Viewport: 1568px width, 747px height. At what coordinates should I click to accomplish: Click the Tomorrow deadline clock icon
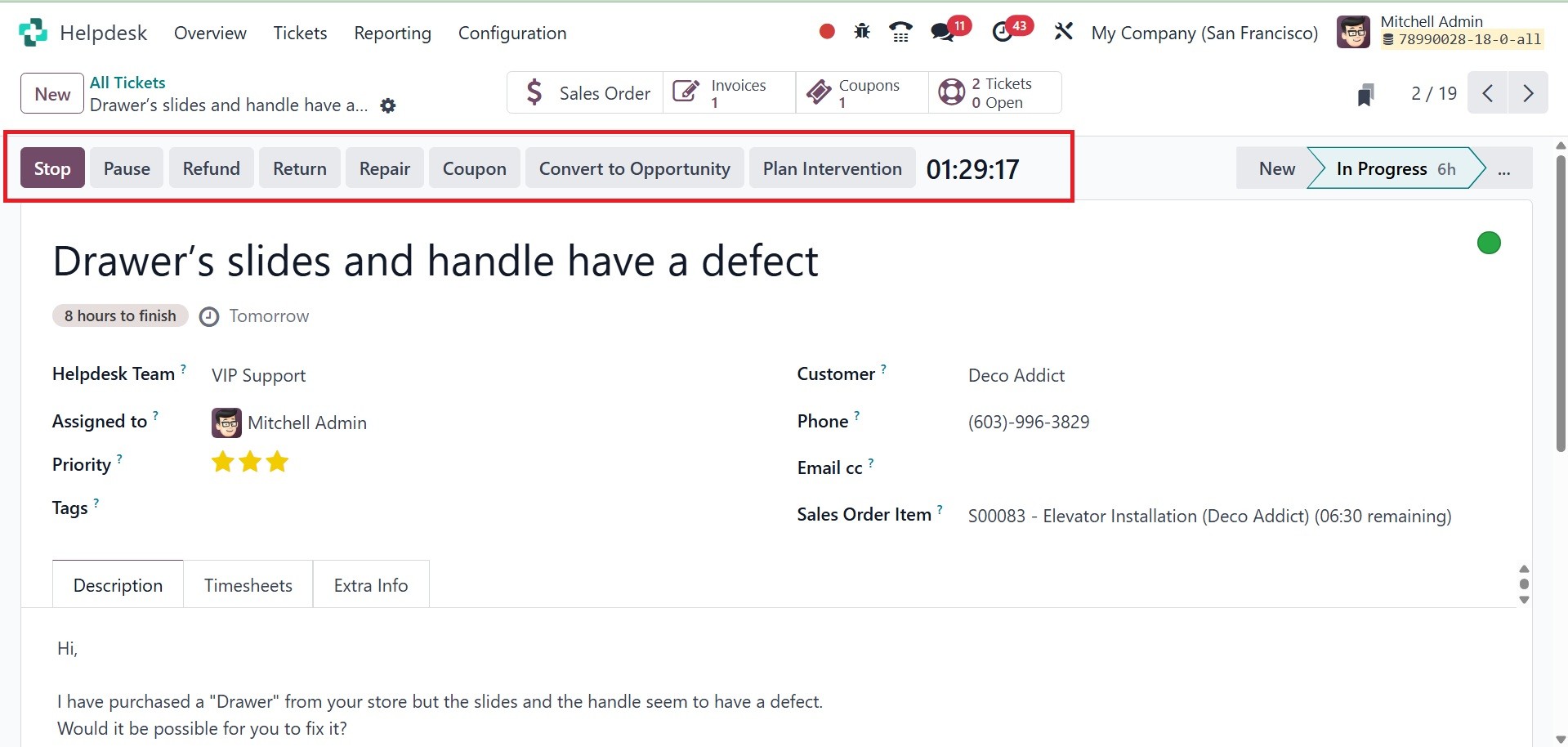click(x=209, y=316)
